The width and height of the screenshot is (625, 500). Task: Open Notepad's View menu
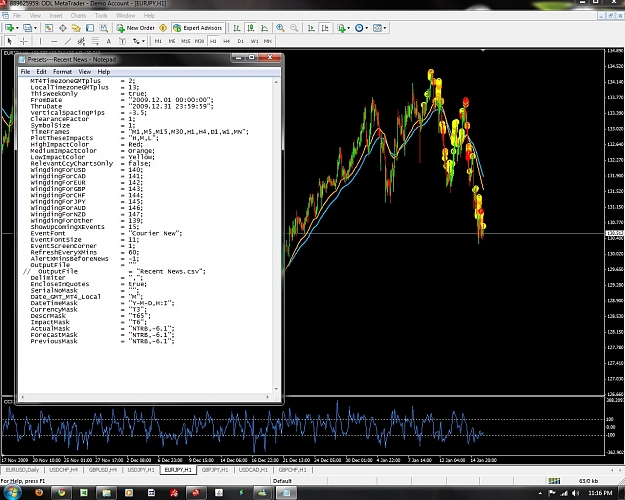pyautogui.click(x=85, y=72)
